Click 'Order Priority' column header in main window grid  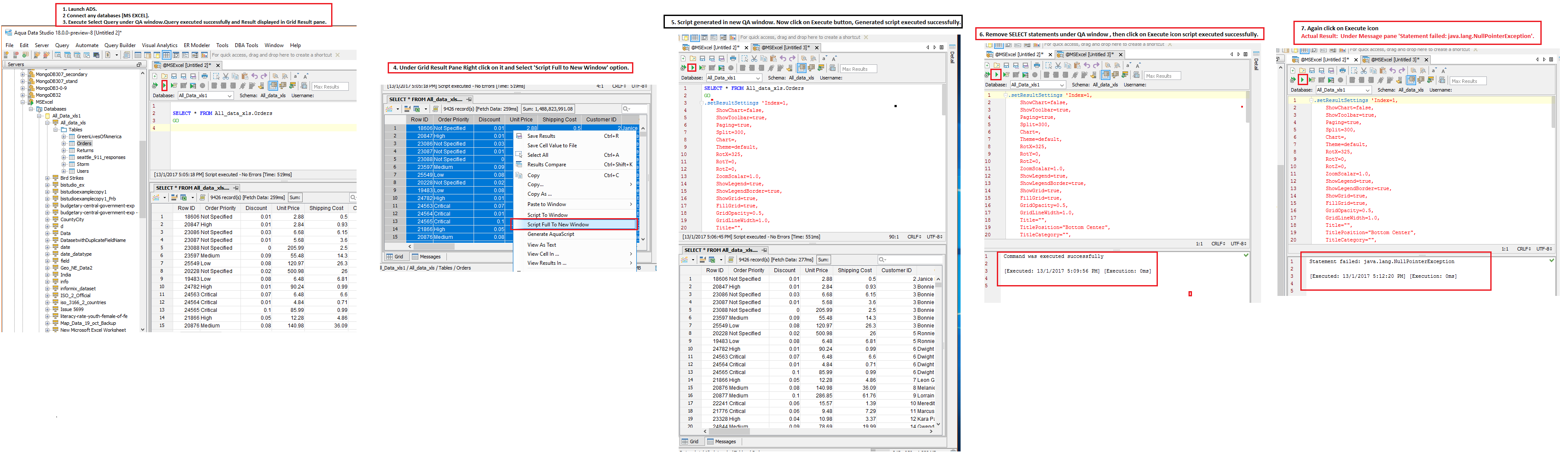(x=220, y=208)
